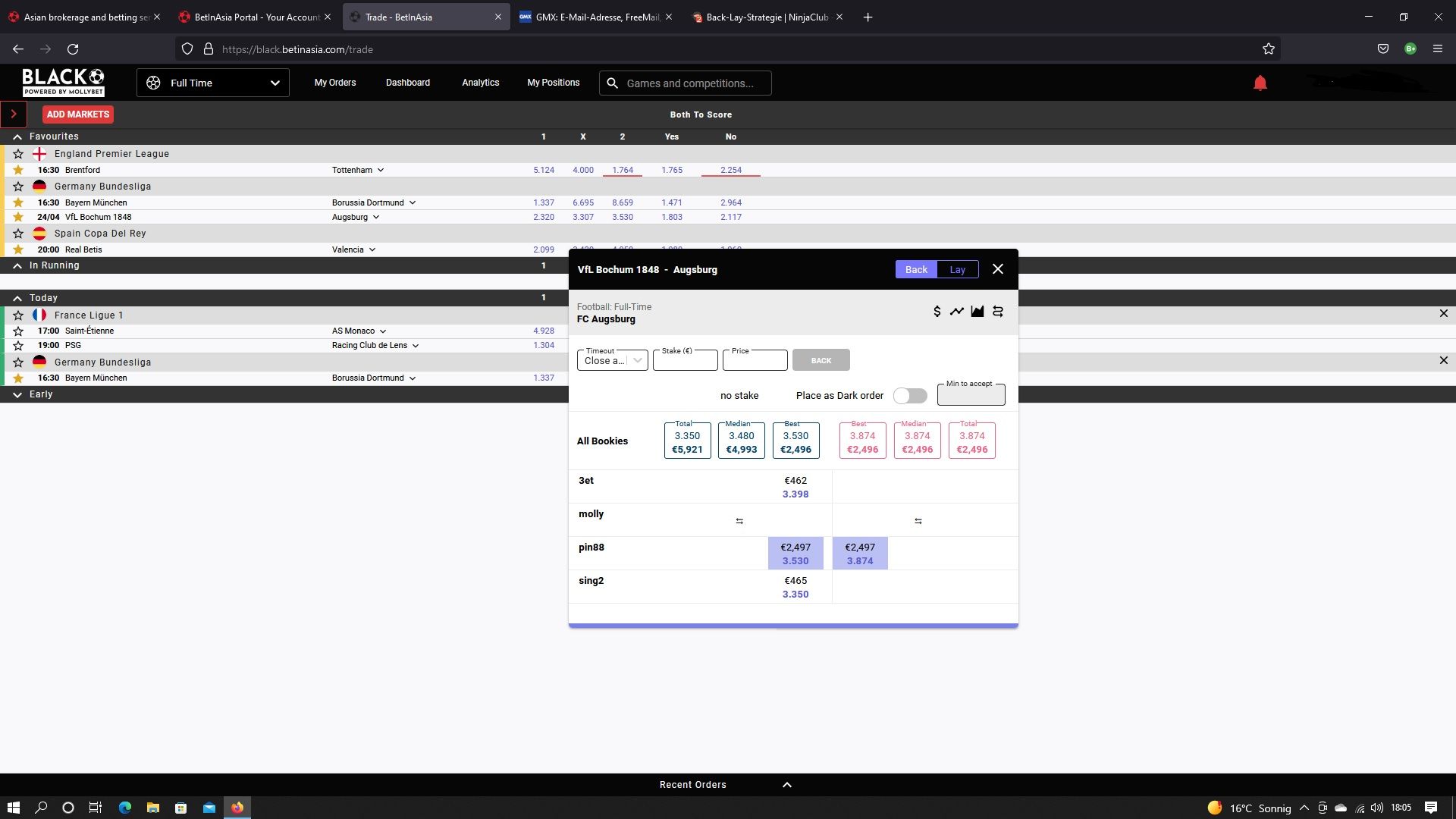
Task: Click the Min to accept field
Action: (971, 394)
